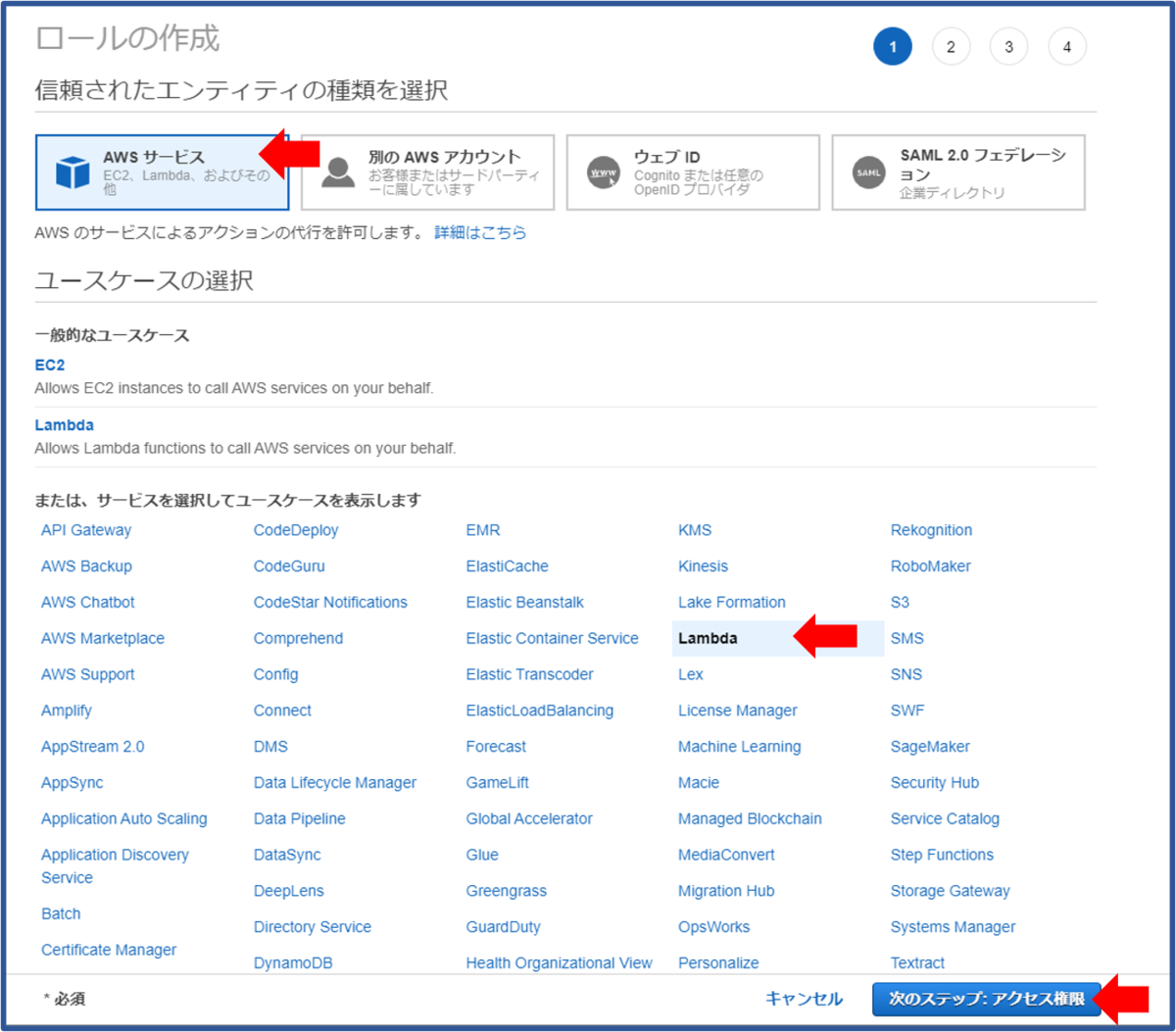Viewport: 1176px width, 1032px height.
Task: Select Config service
Action: [276, 674]
